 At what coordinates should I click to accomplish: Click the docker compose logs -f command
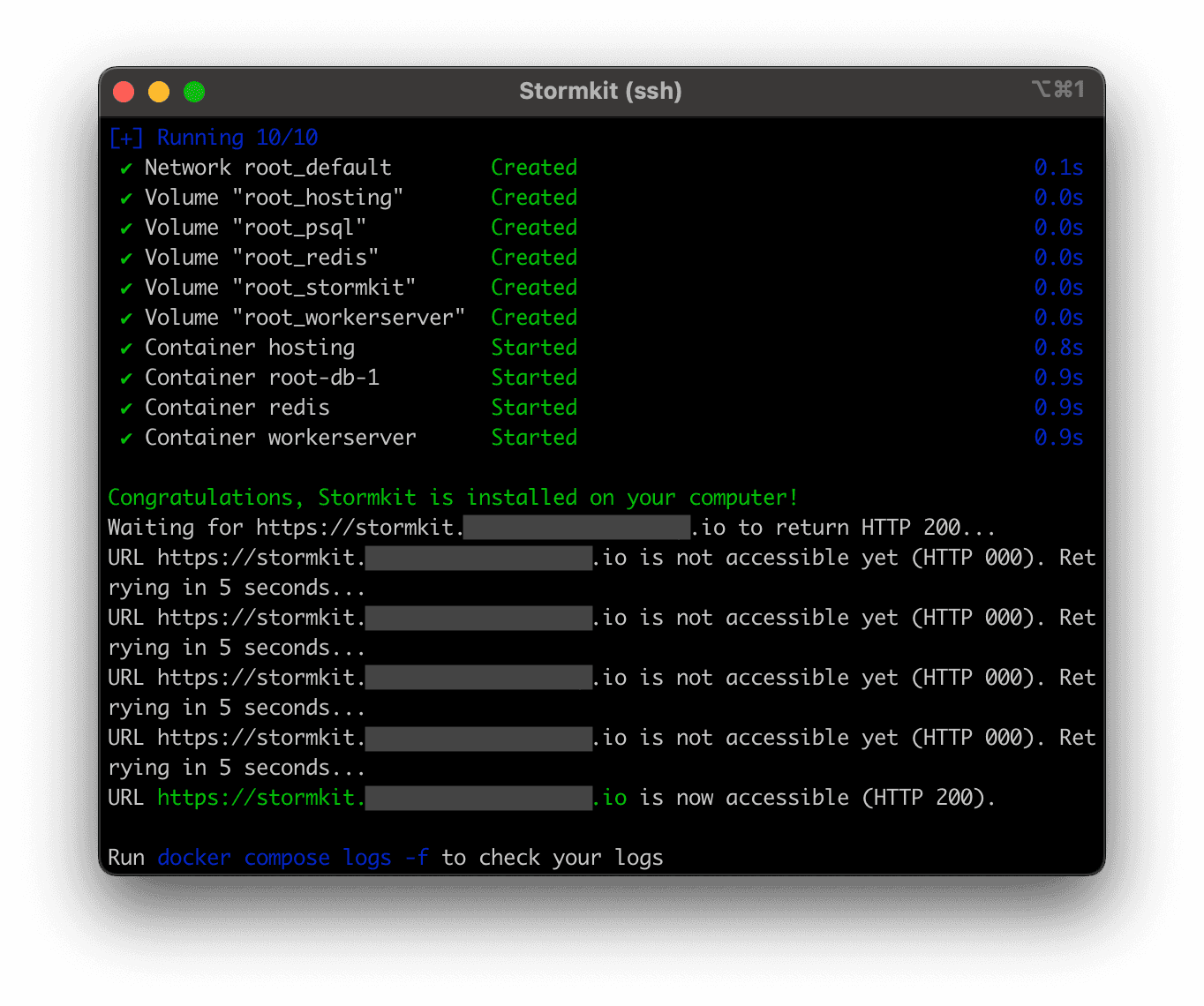293,858
